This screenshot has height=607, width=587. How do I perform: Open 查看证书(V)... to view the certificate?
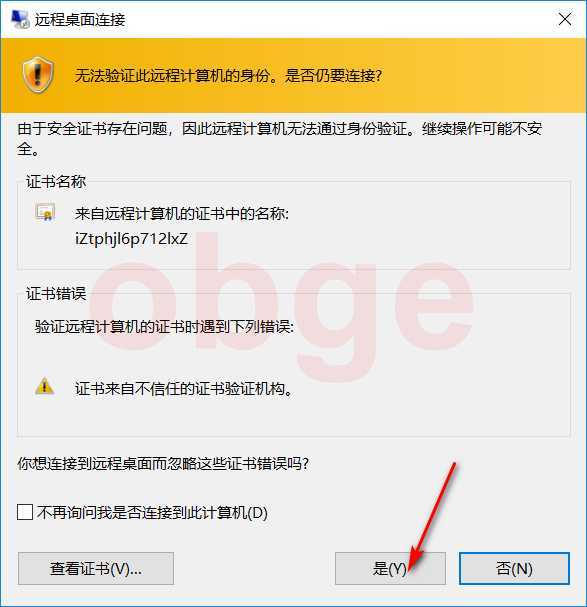pos(96,569)
